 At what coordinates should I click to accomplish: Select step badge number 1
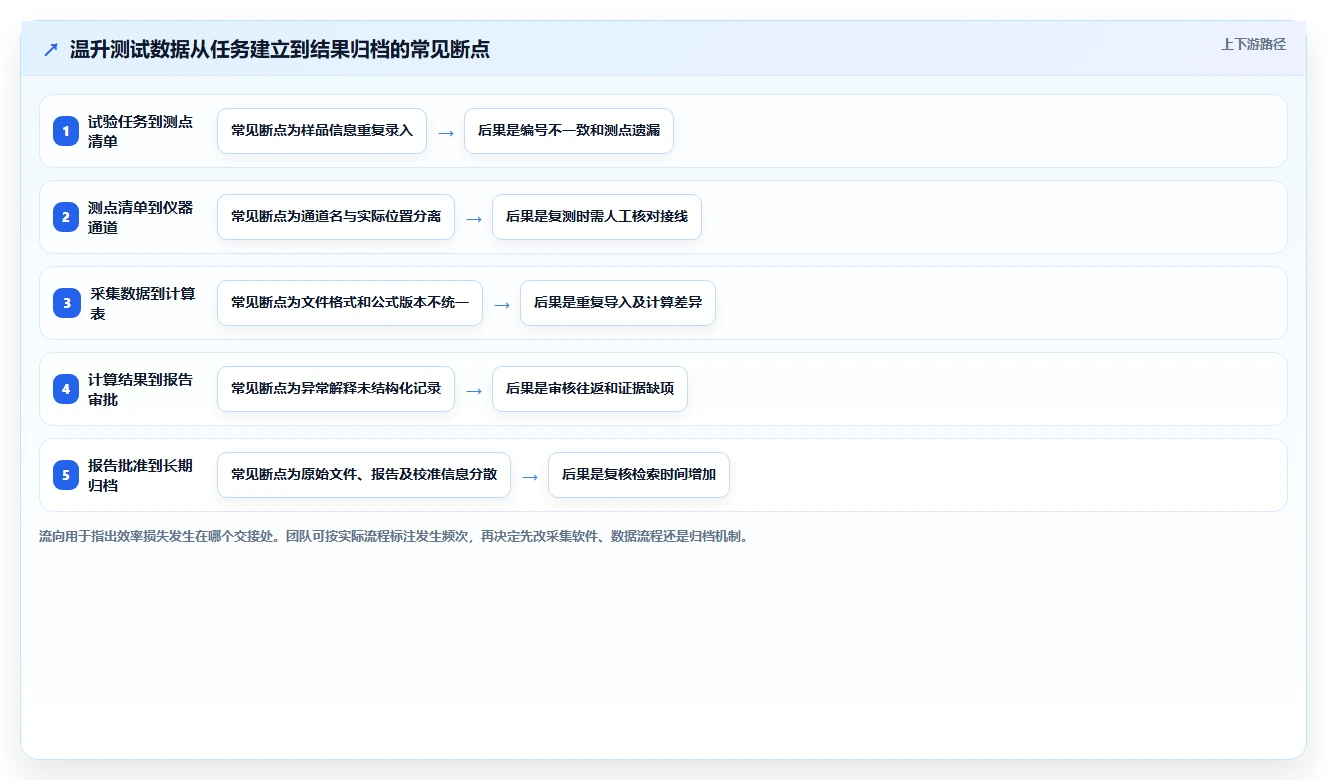66,131
